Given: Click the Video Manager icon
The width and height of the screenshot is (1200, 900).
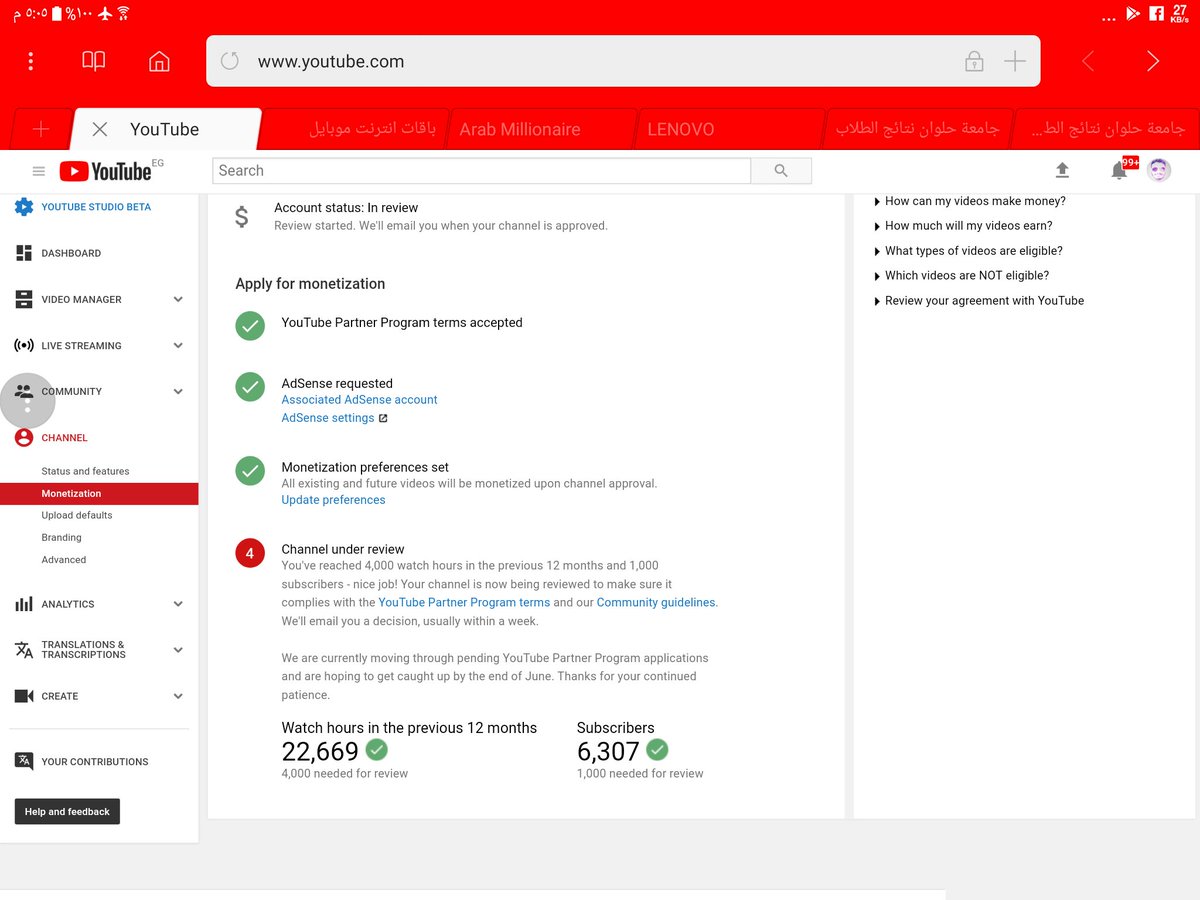Looking at the screenshot, I should pyautogui.click(x=24, y=299).
